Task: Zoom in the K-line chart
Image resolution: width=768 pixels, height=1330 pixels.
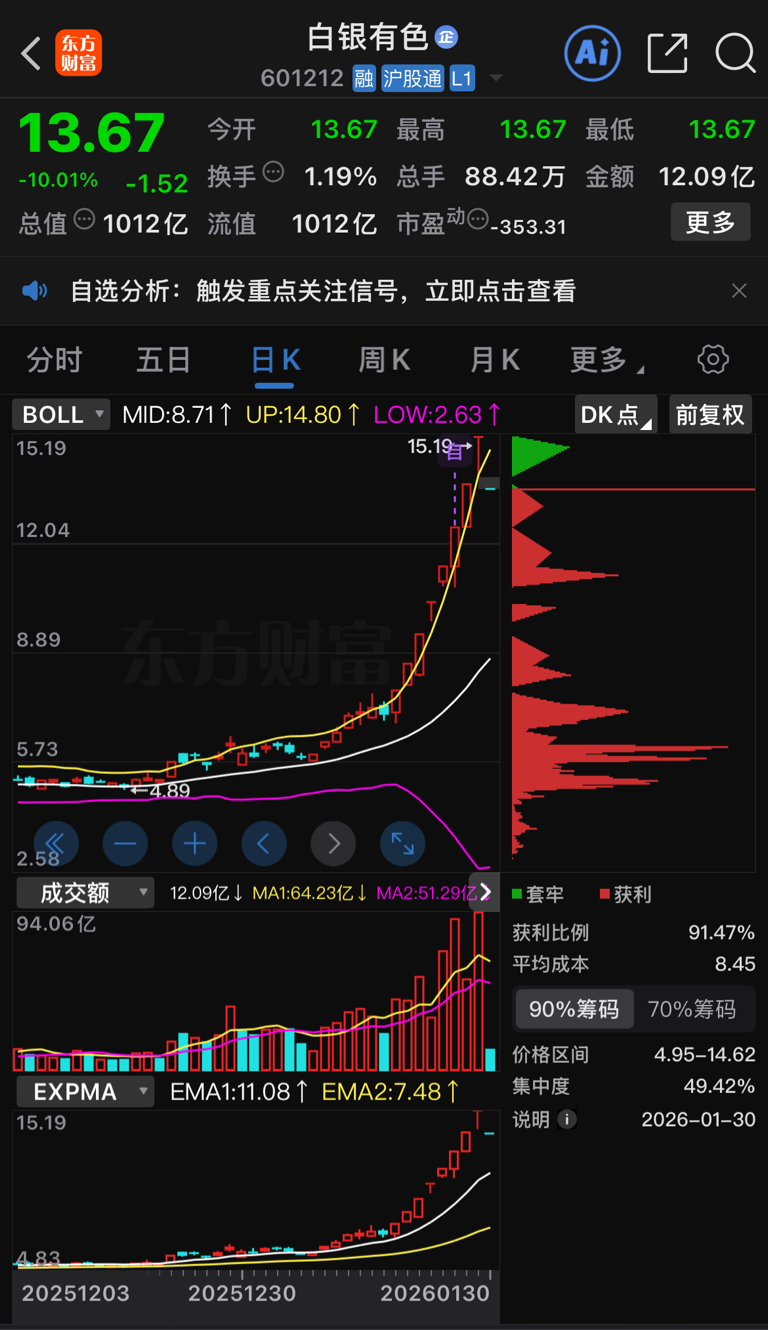Action: (194, 844)
